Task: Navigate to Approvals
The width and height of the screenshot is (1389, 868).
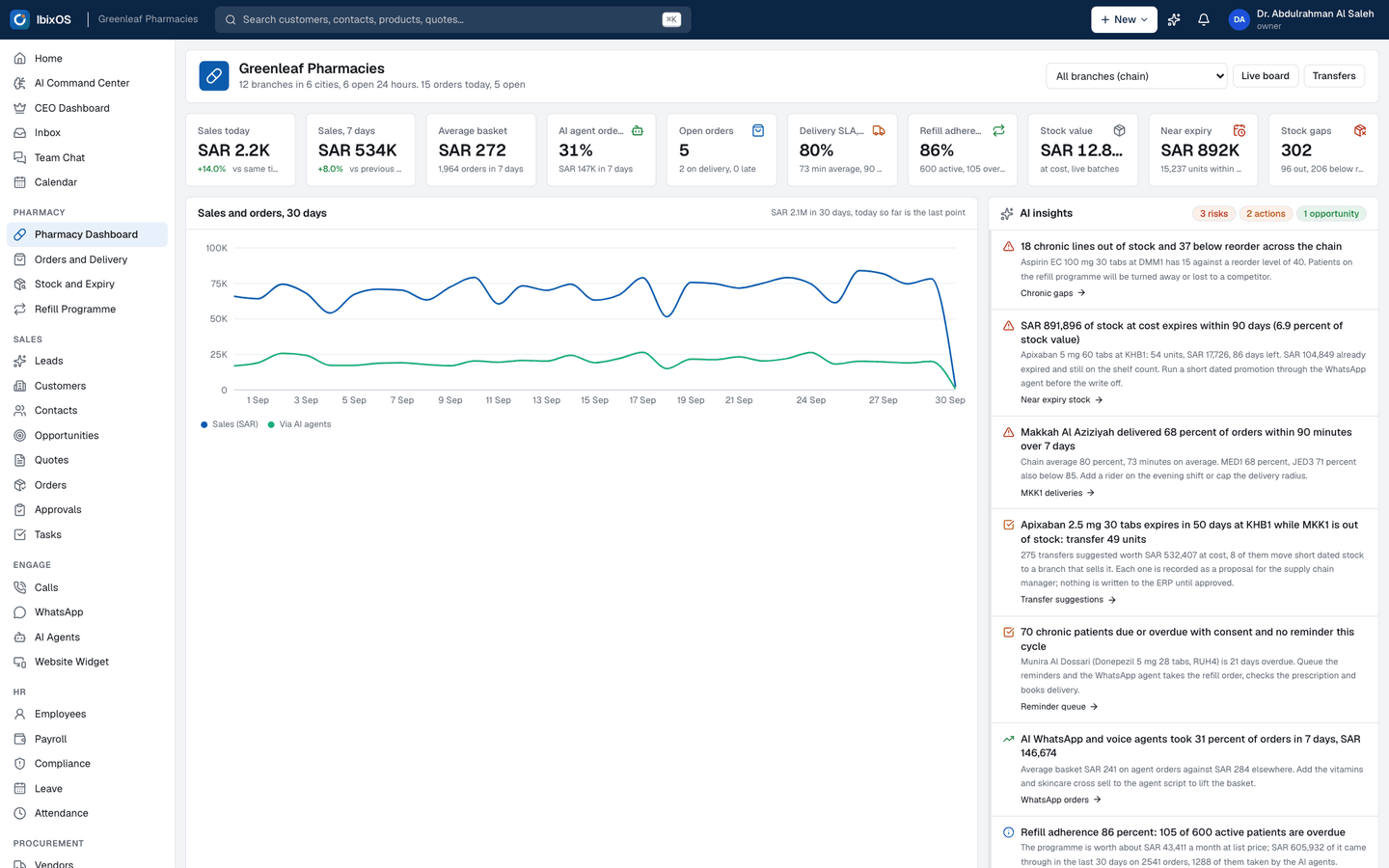Action: click(x=87, y=510)
